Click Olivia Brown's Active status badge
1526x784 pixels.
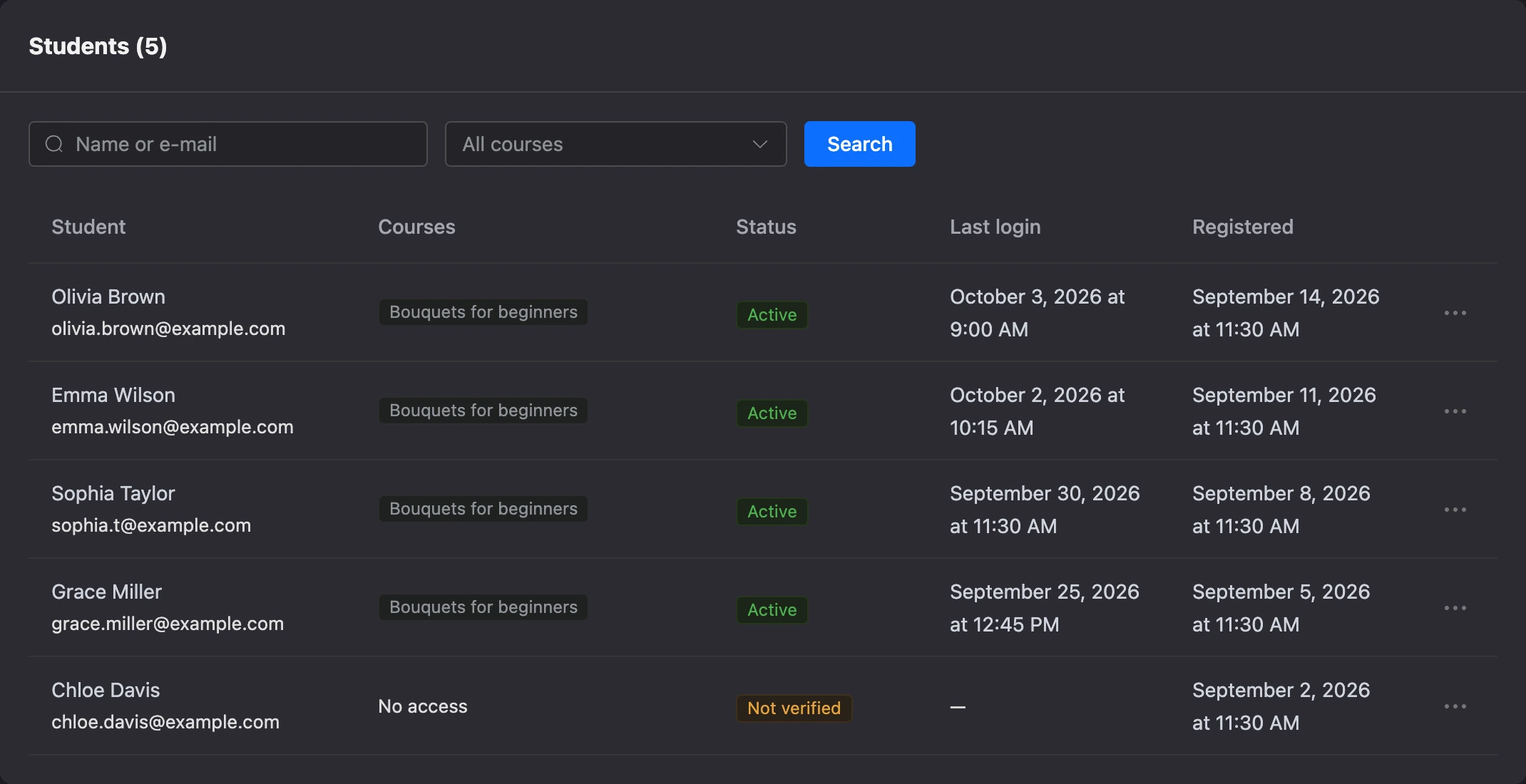(772, 315)
